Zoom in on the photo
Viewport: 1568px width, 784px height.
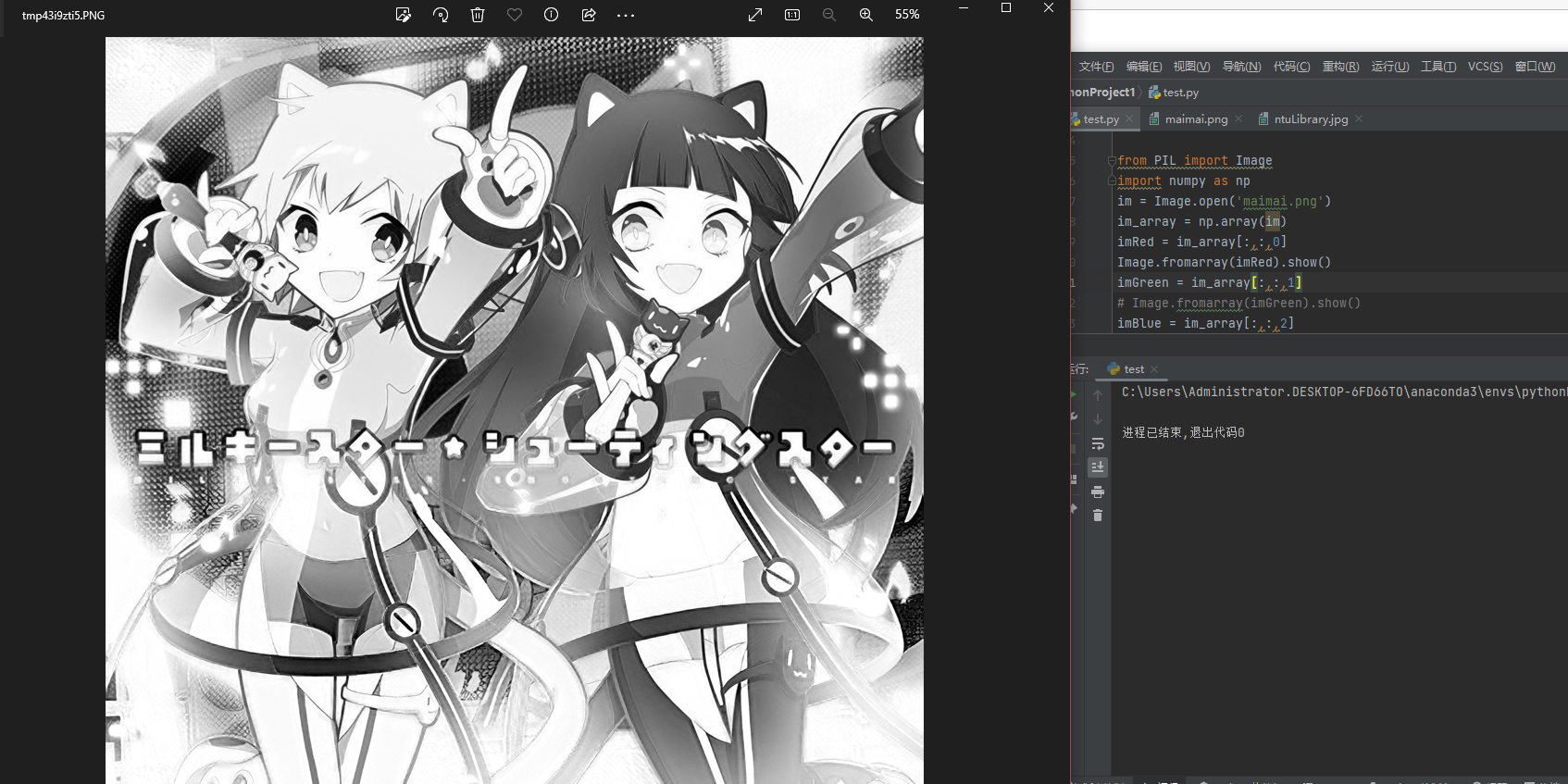[866, 15]
